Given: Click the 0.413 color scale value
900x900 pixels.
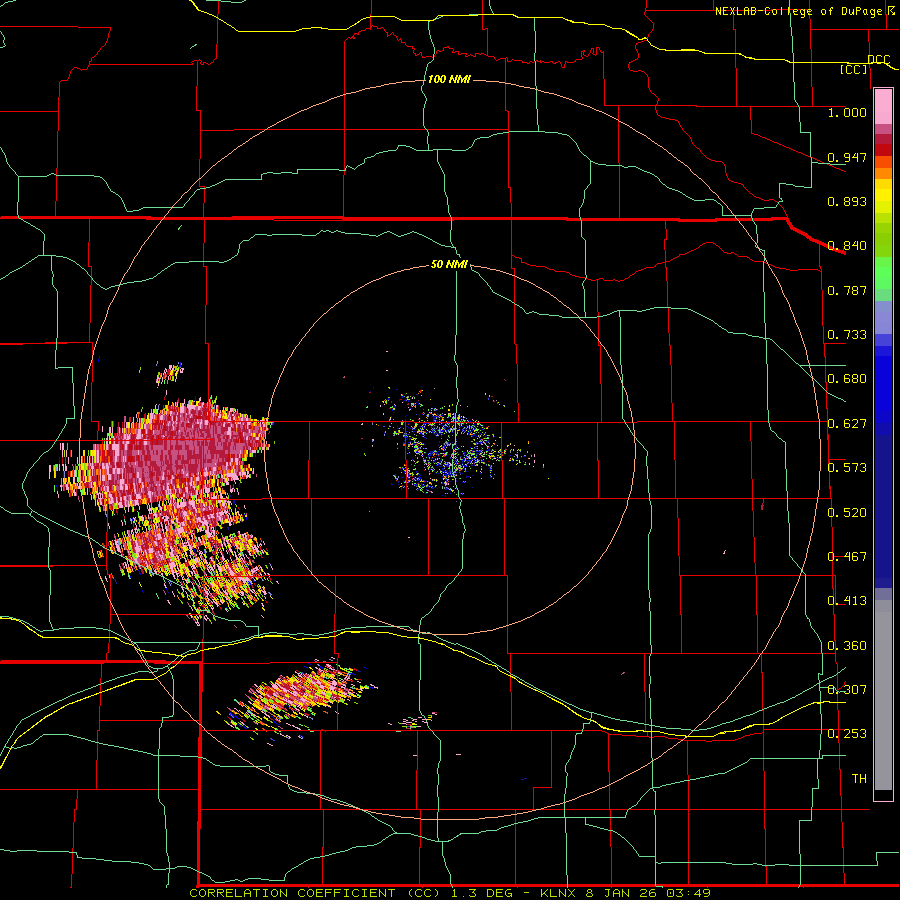Looking at the screenshot, I should tap(847, 601).
